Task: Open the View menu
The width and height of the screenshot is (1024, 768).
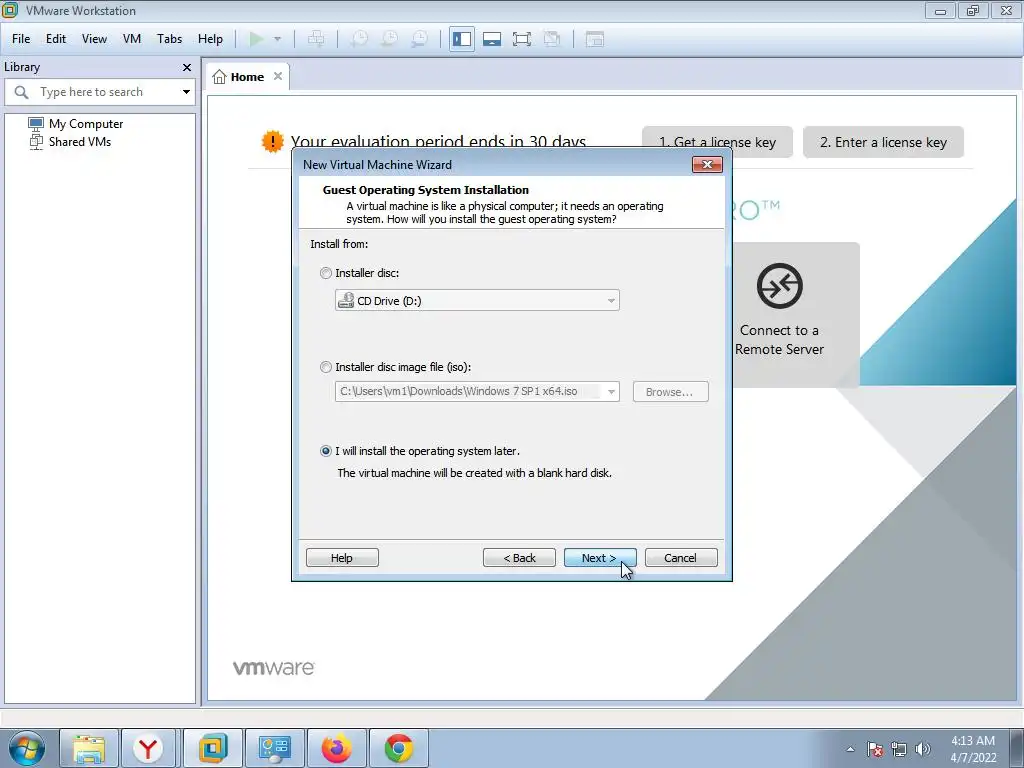Action: 94,39
